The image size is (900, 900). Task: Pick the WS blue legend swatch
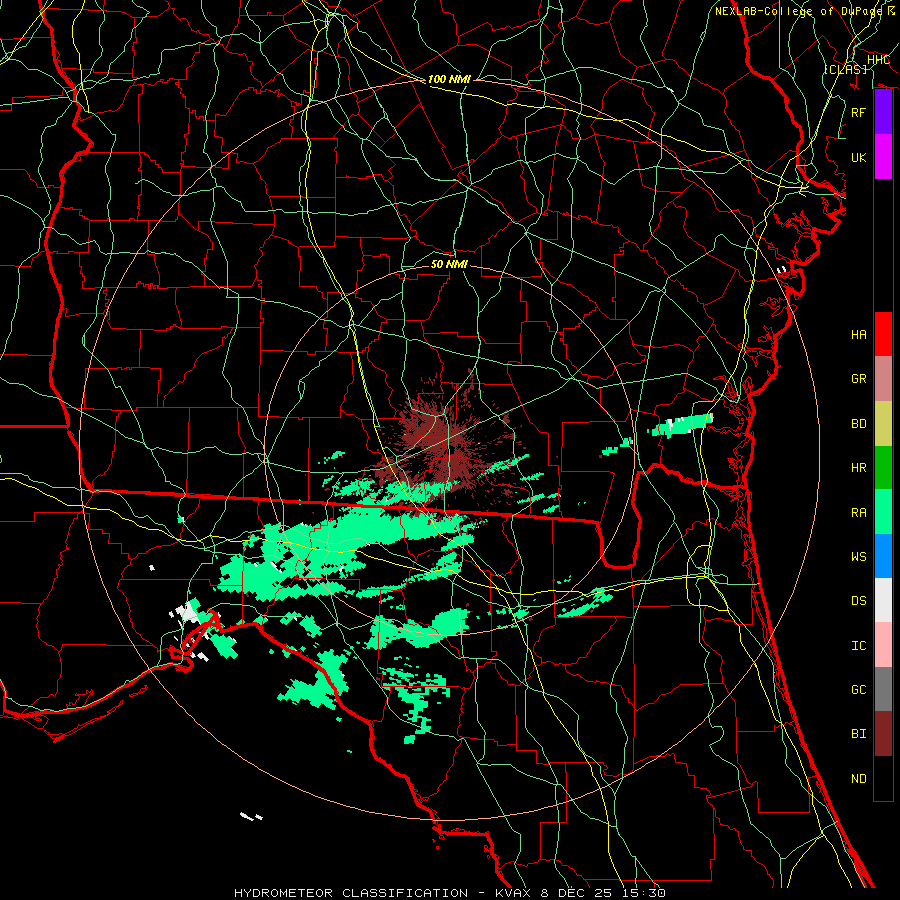[883, 556]
